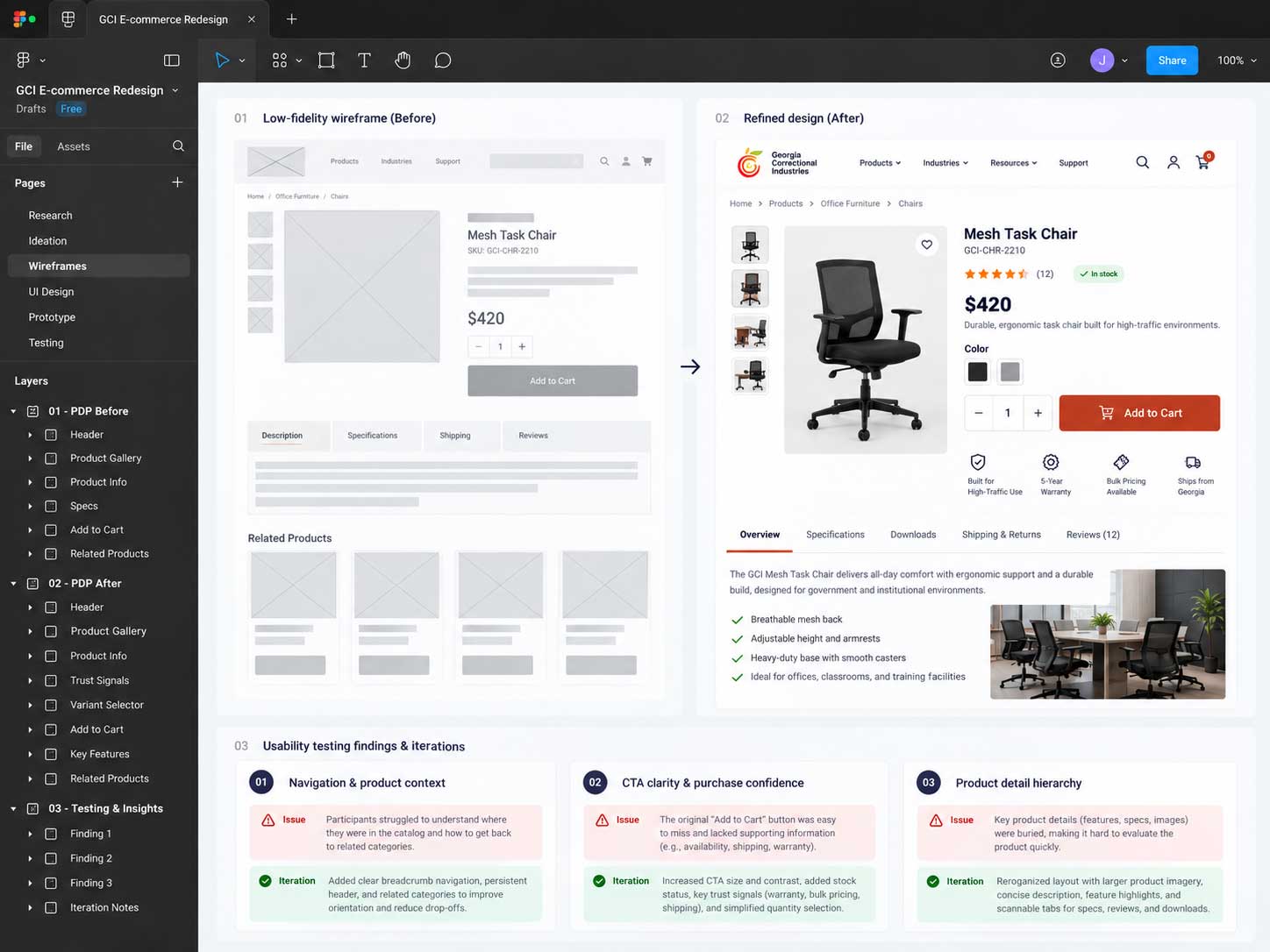Close the GCI E-commerce Redesign tab
1270x952 pixels.
[252, 19]
